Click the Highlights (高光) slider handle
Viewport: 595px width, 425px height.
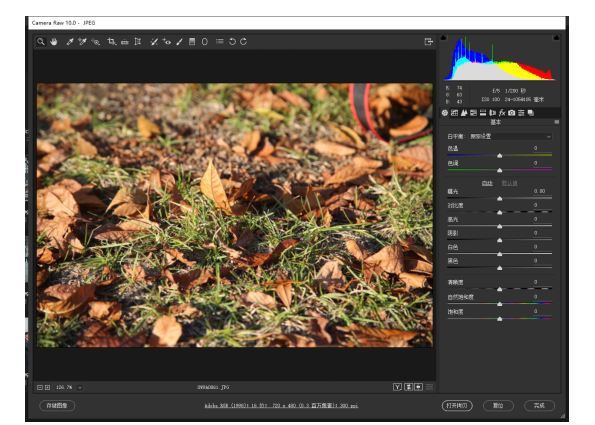(500, 226)
